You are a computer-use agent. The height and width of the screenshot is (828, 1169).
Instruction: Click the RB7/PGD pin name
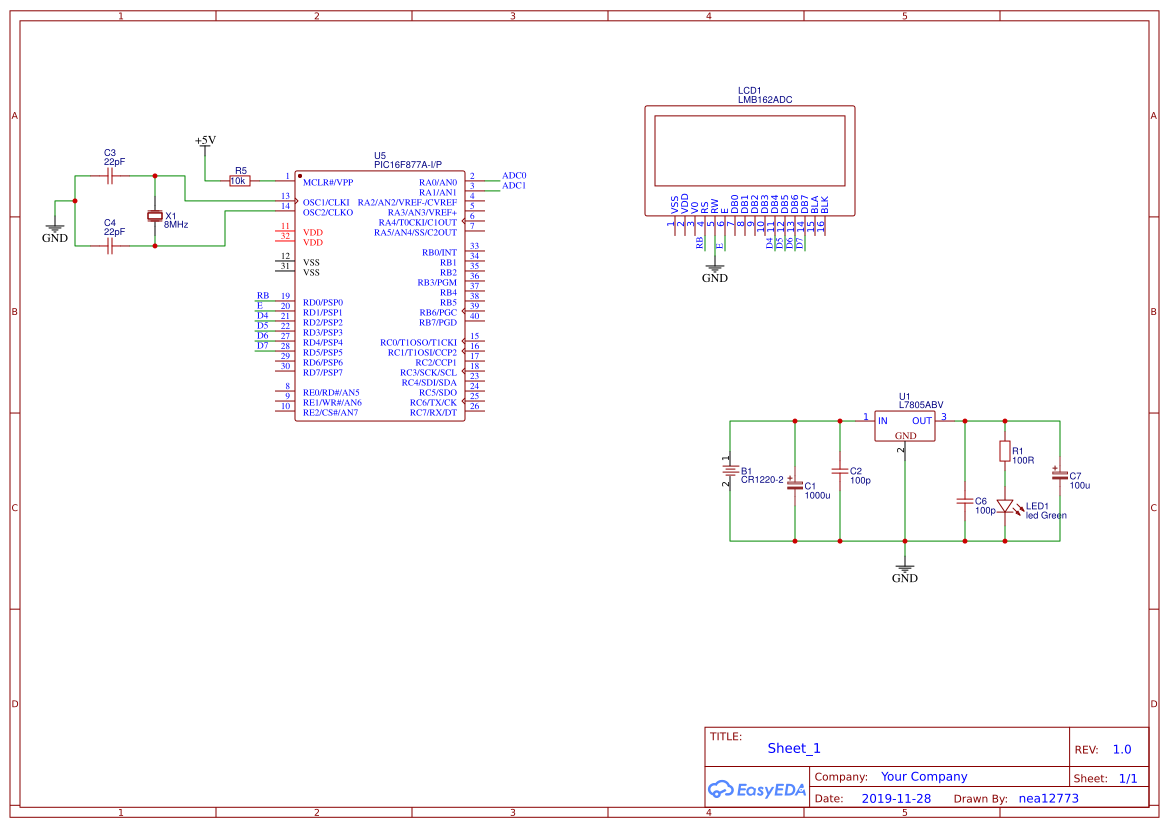point(438,323)
